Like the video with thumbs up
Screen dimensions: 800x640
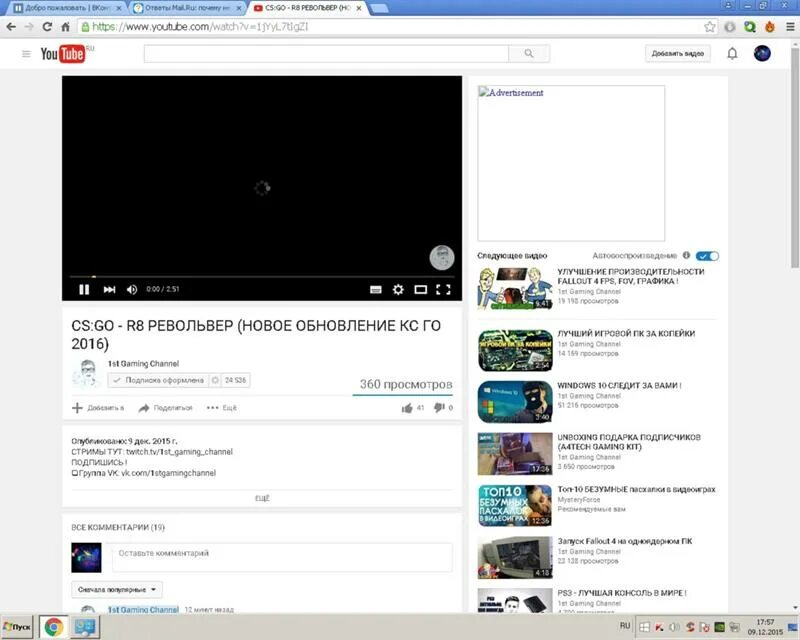point(407,408)
